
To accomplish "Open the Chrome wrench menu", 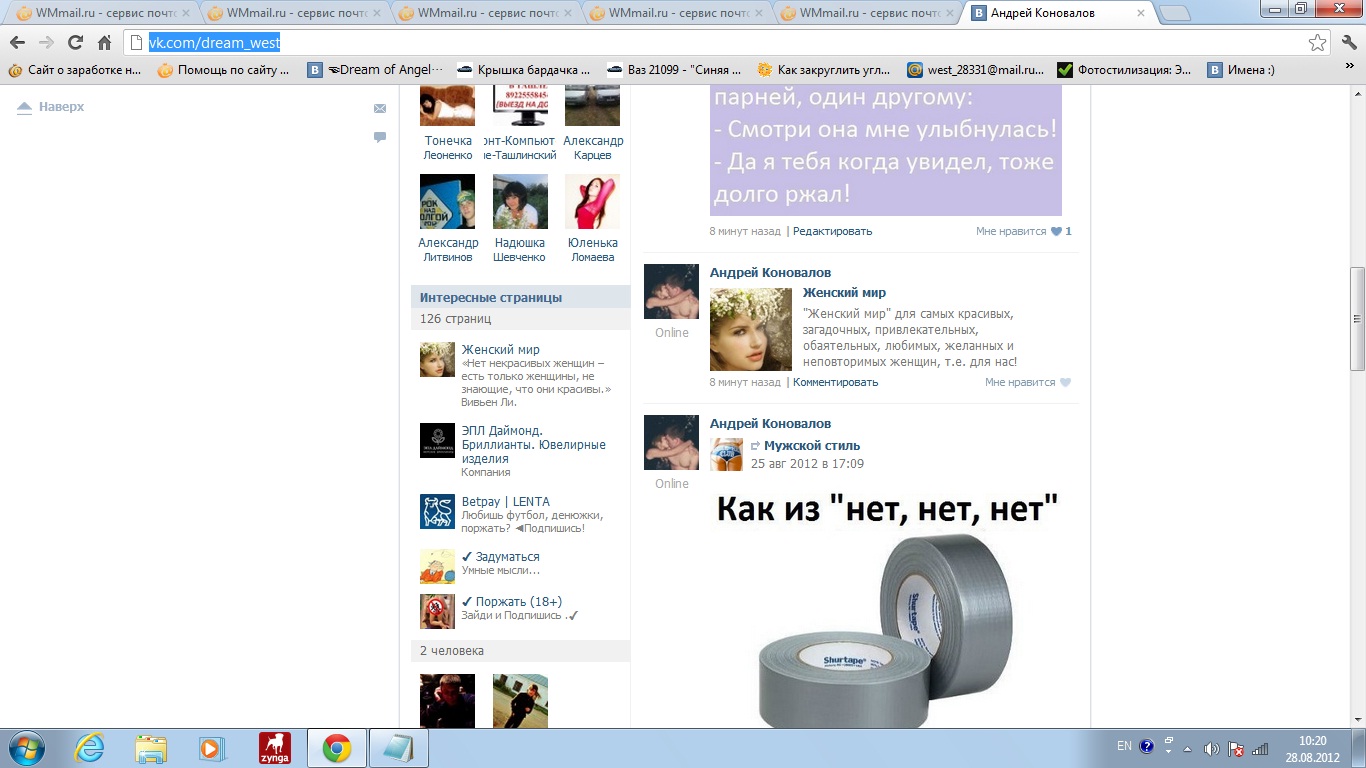I will [x=1348, y=43].
